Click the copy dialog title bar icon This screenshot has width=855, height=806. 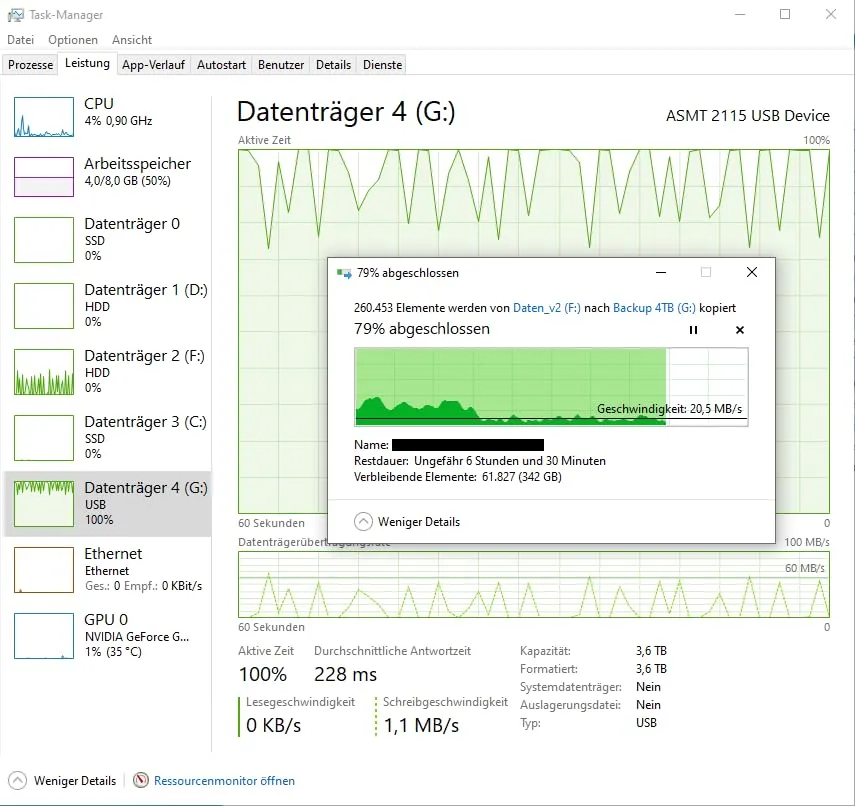point(344,273)
